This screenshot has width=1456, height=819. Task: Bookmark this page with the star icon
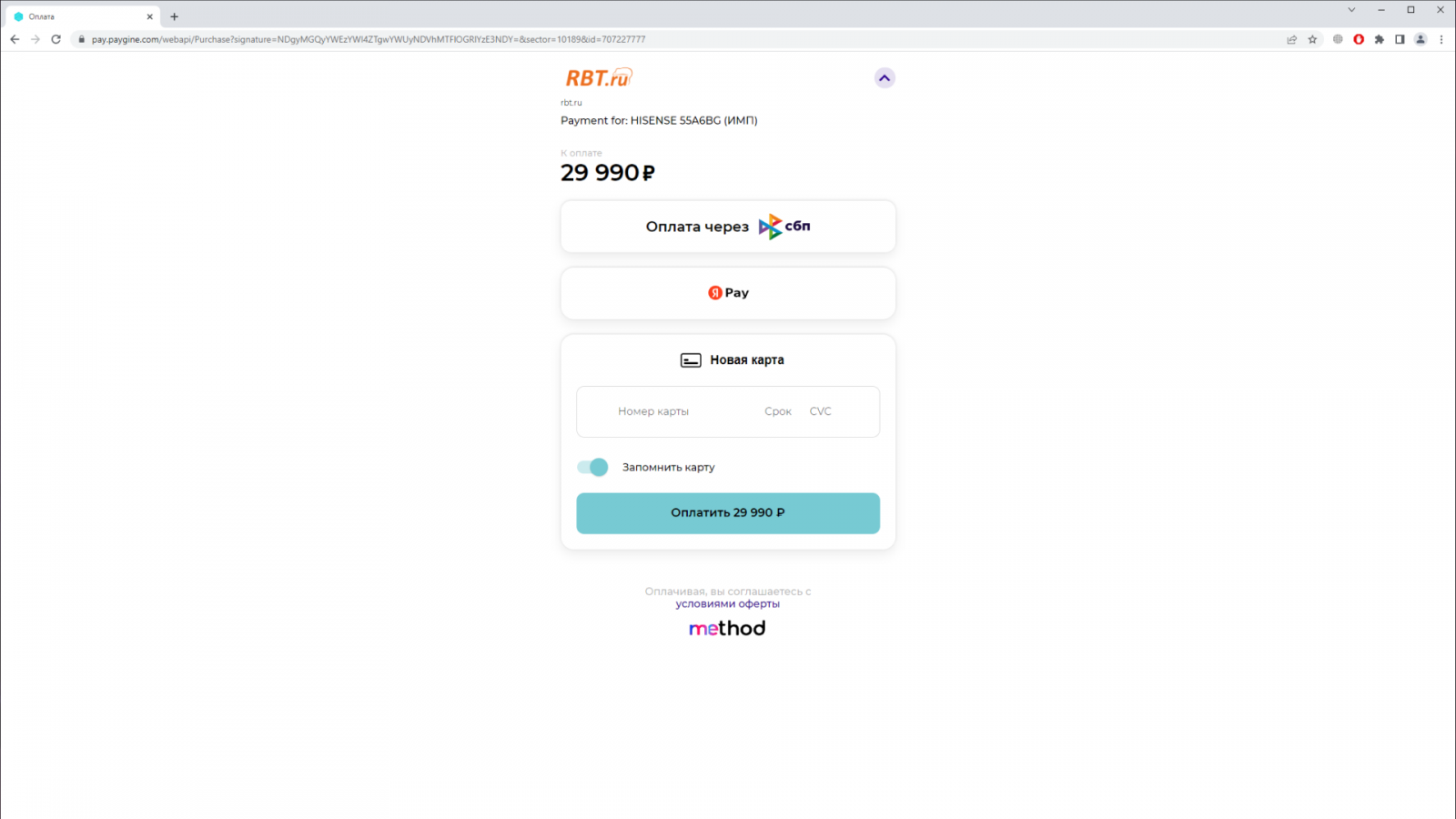click(x=1312, y=39)
